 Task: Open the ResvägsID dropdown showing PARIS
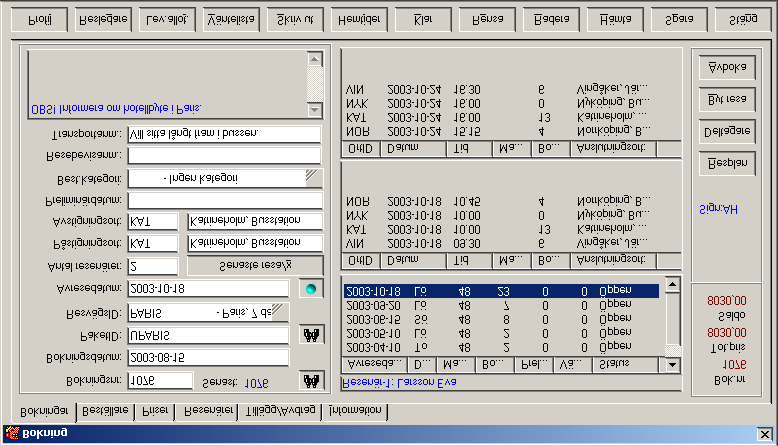pyautogui.click(x=280, y=312)
